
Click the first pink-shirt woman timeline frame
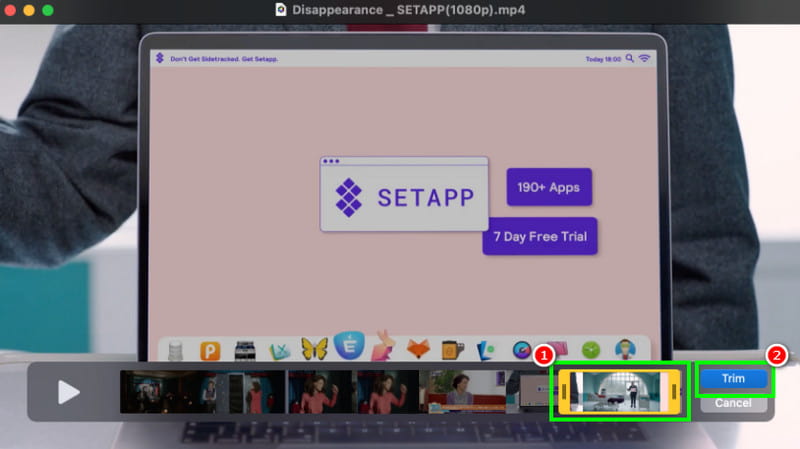[320, 392]
